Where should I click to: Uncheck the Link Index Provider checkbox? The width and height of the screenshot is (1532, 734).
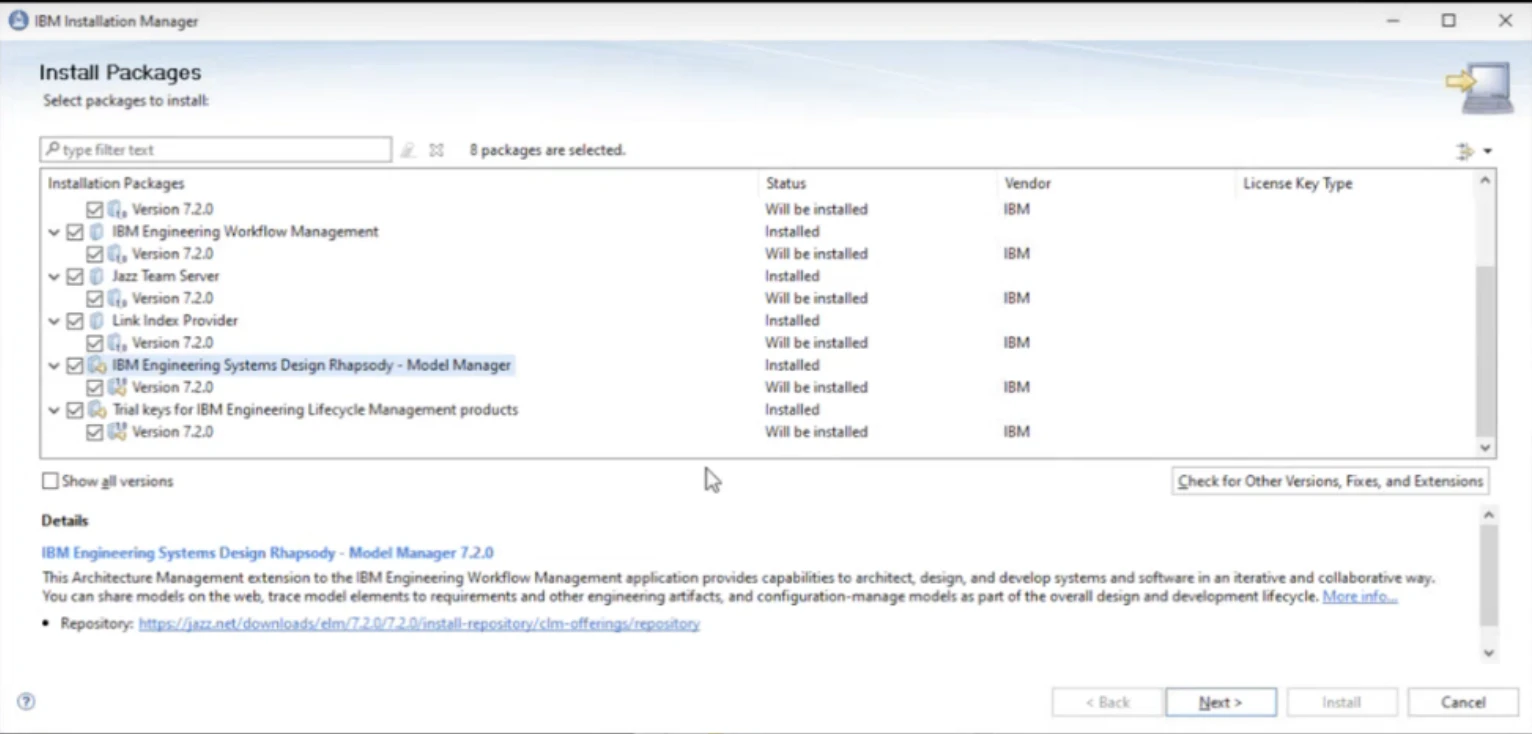tap(75, 321)
